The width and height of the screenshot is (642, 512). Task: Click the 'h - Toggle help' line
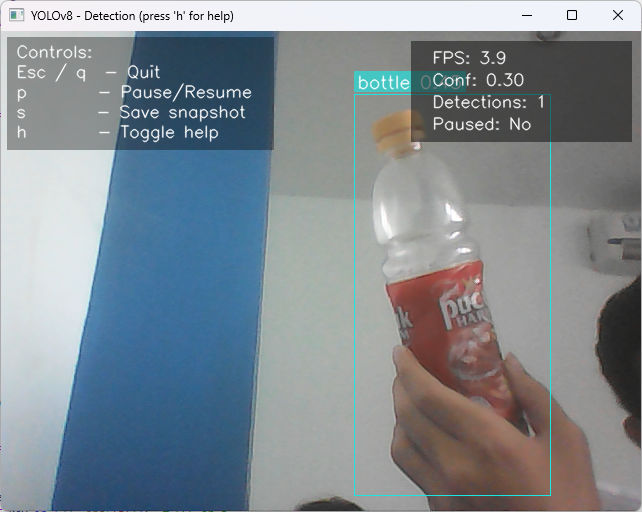click(x=118, y=133)
